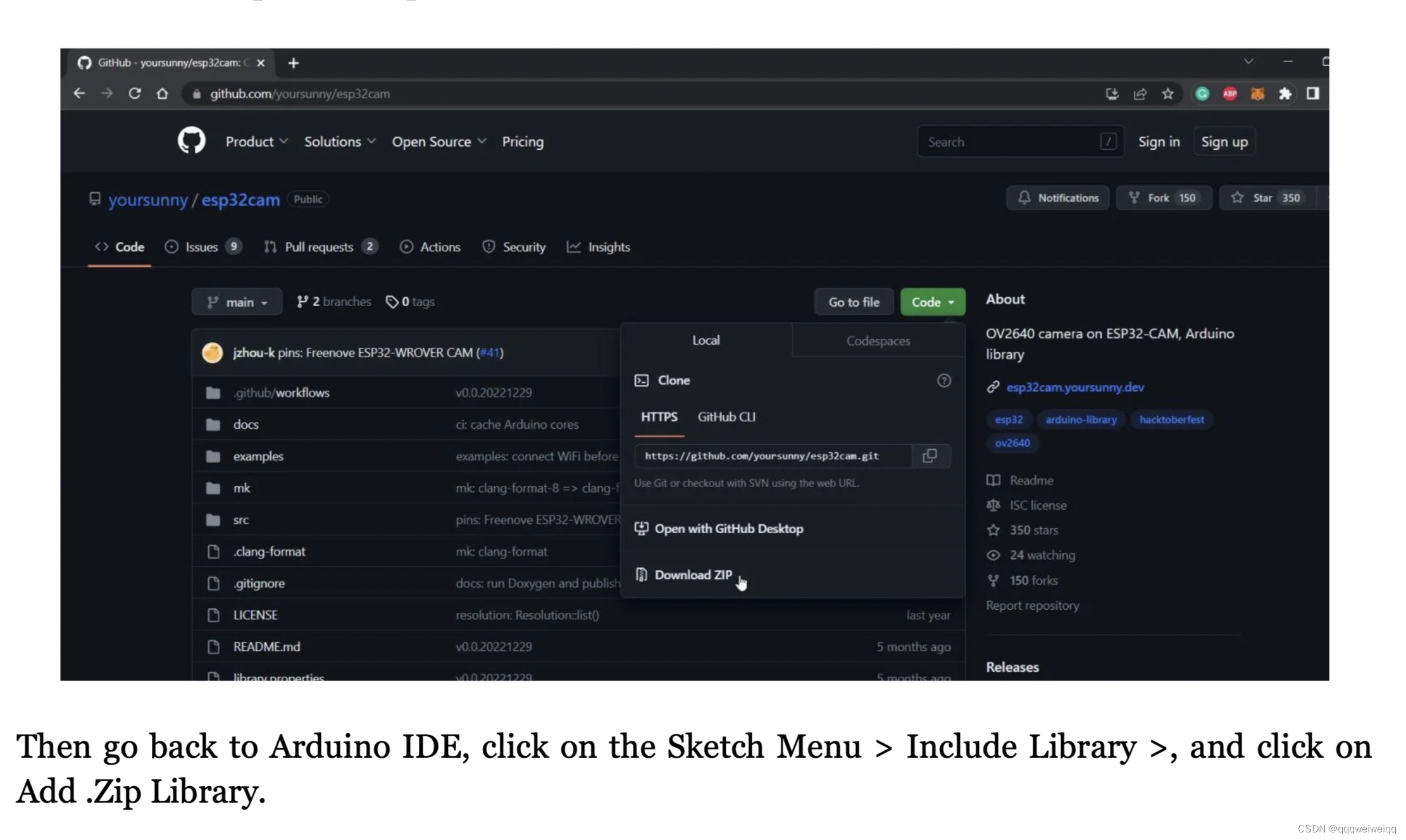
Task: Click the Clone help question mark icon
Action: pyautogui.click(x=943, y=380)
